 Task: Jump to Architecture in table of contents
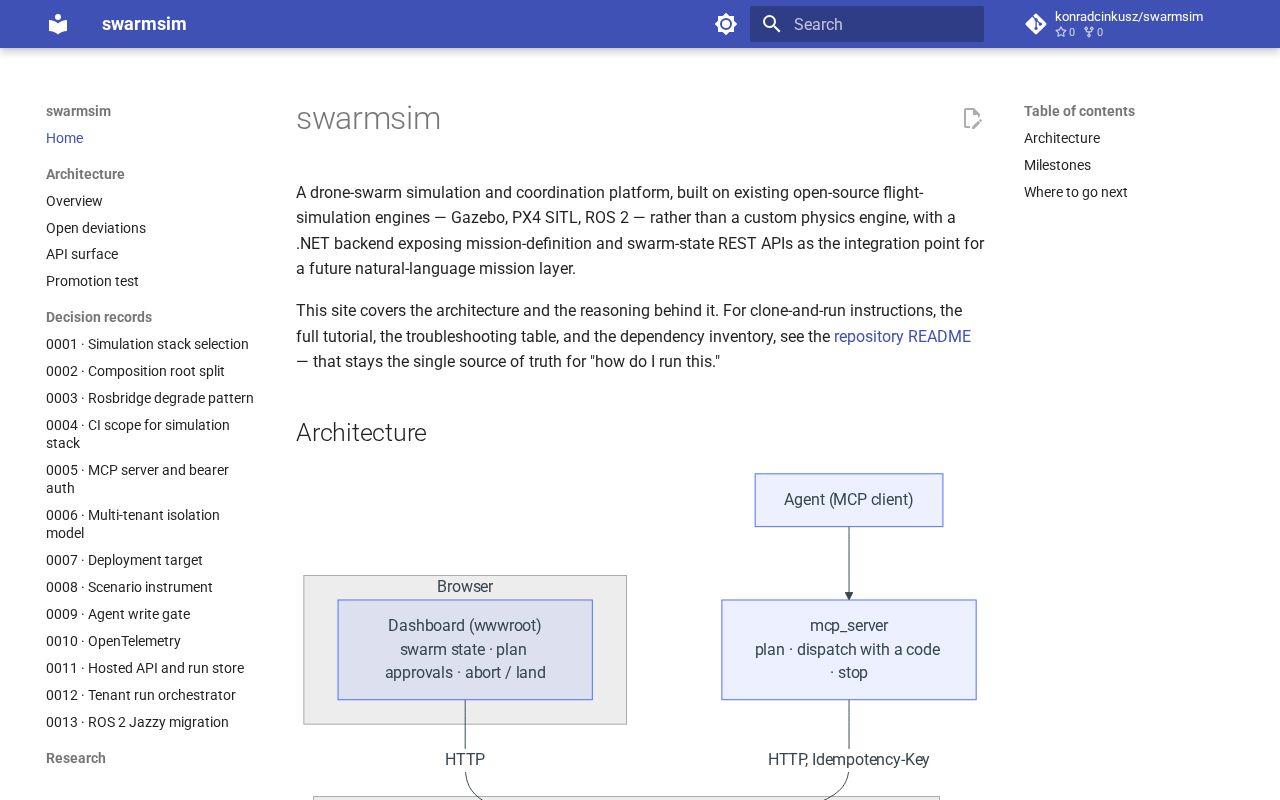[x=1062, y=138]
